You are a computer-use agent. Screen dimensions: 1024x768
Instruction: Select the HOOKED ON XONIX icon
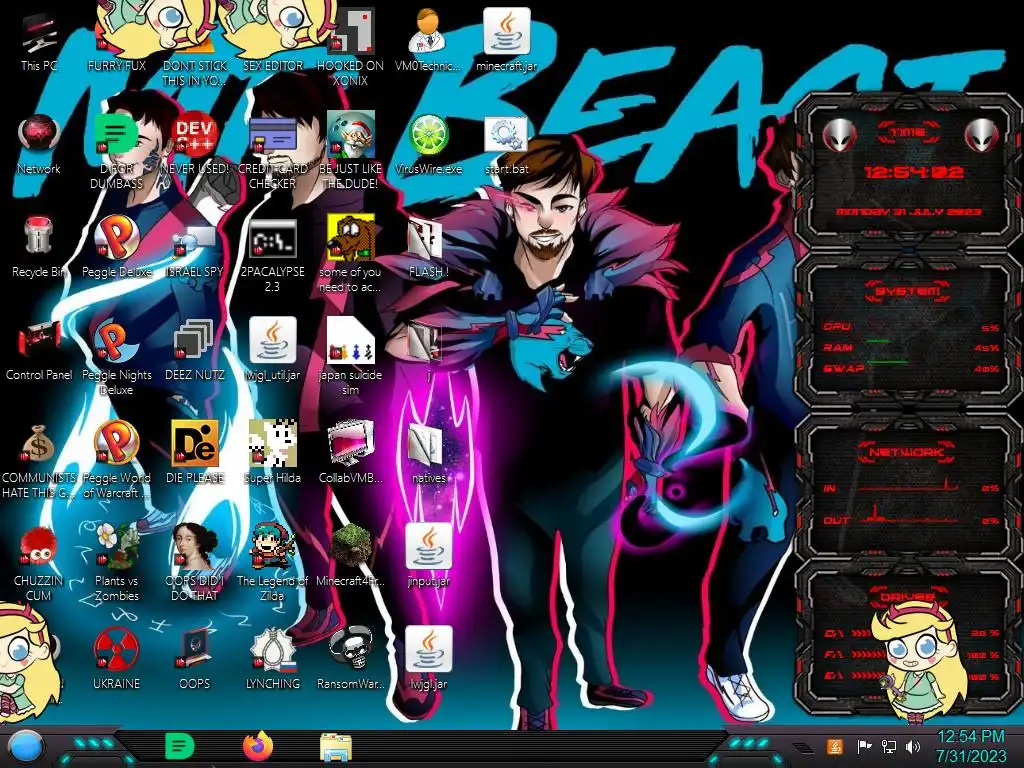pos(350,47)
